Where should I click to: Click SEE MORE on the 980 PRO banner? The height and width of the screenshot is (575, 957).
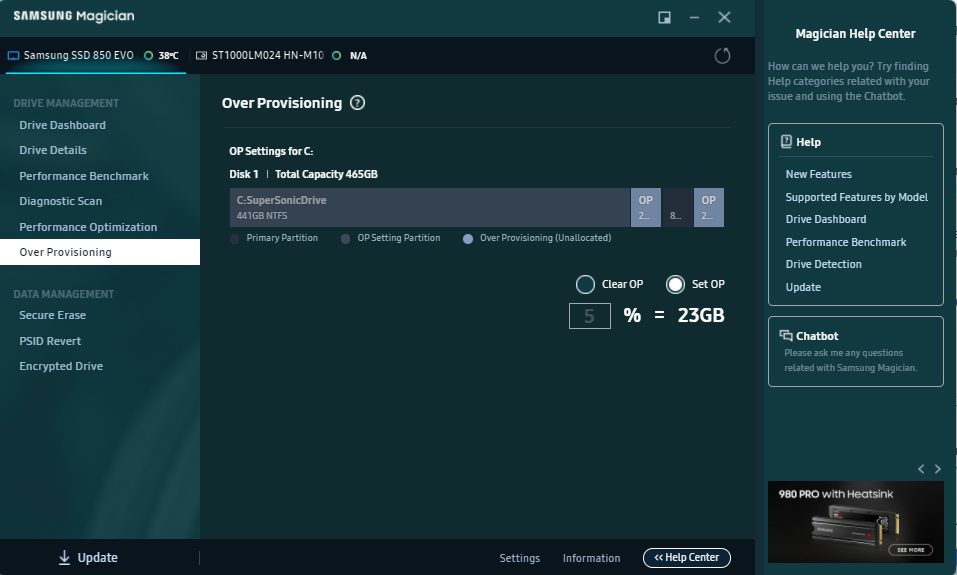coord(910,549)
